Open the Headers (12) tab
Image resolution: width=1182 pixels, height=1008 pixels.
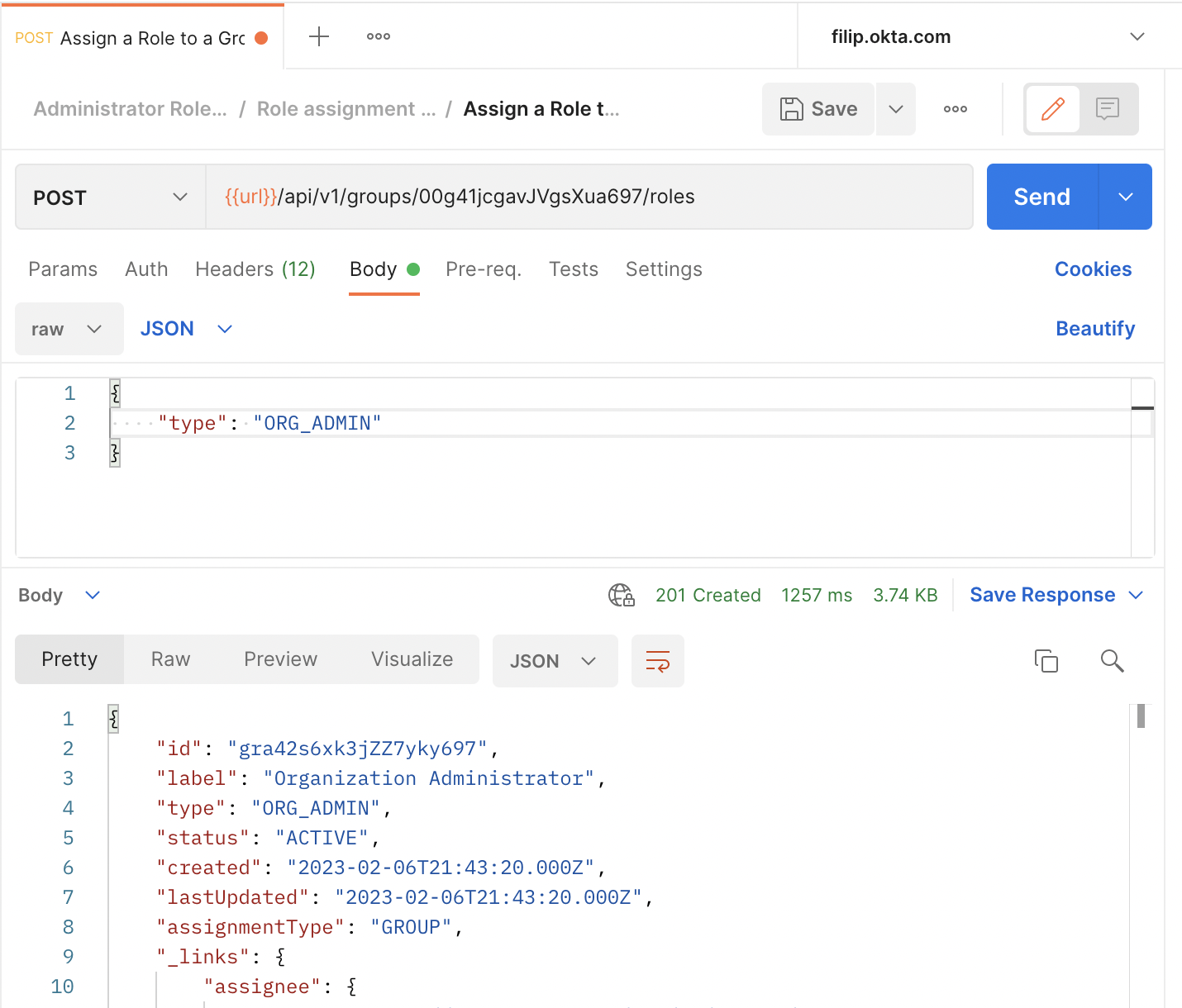tap(255, 269)
